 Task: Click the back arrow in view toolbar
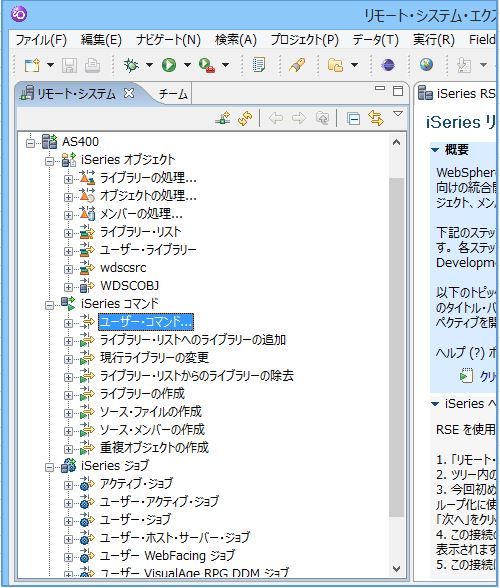[276, 118]
